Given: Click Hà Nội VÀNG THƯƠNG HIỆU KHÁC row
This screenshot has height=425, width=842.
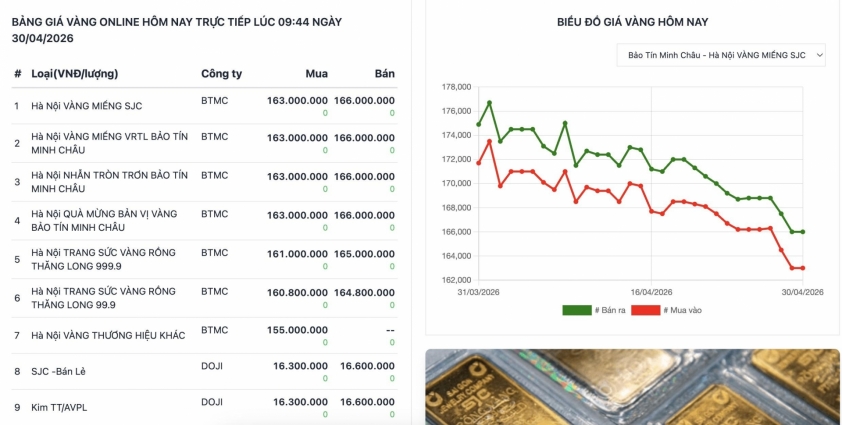Looking at the screenshot, I should coord(108,335).
